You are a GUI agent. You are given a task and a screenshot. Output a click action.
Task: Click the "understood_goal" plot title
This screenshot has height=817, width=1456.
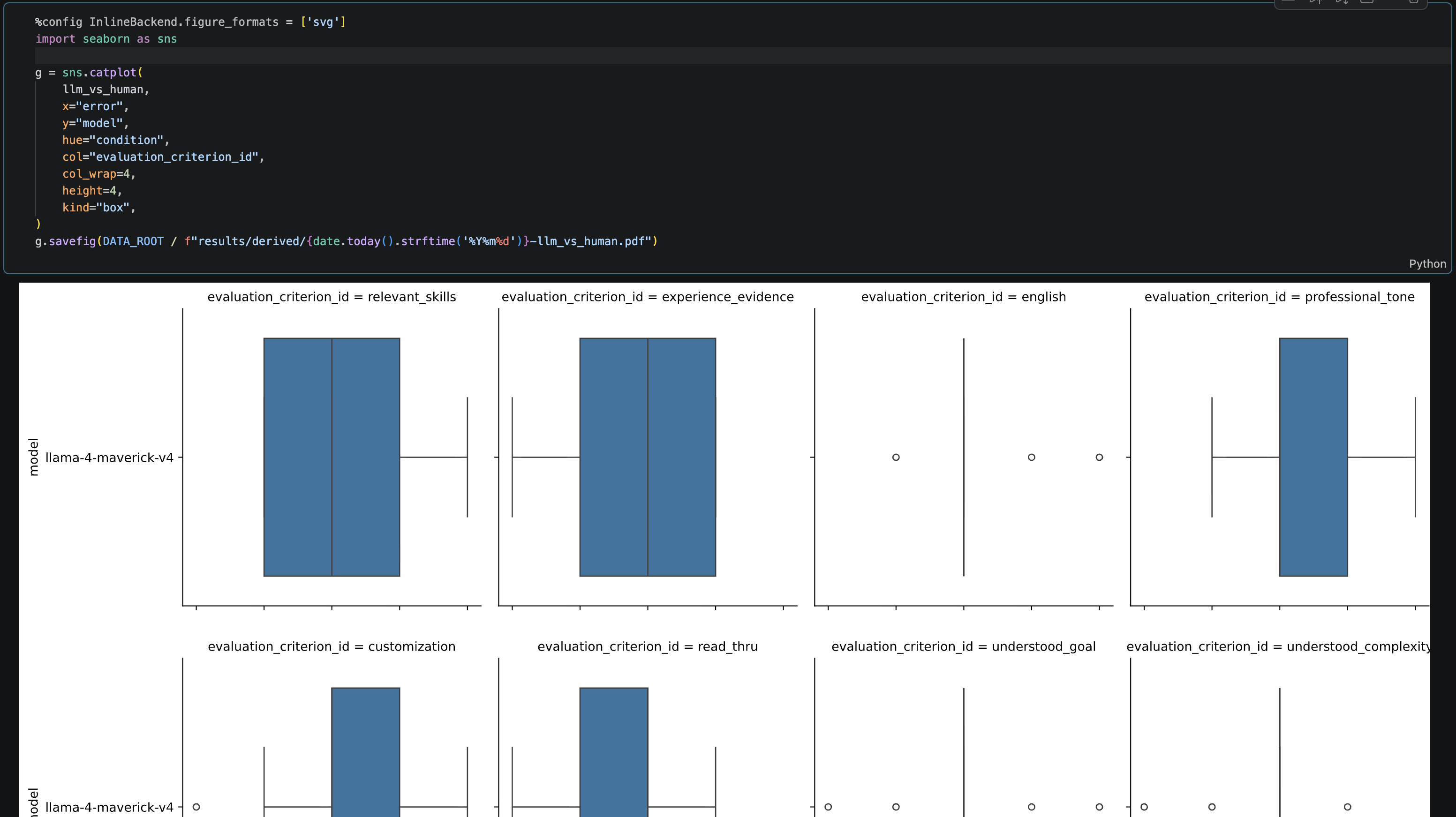(x=964, y=647)
